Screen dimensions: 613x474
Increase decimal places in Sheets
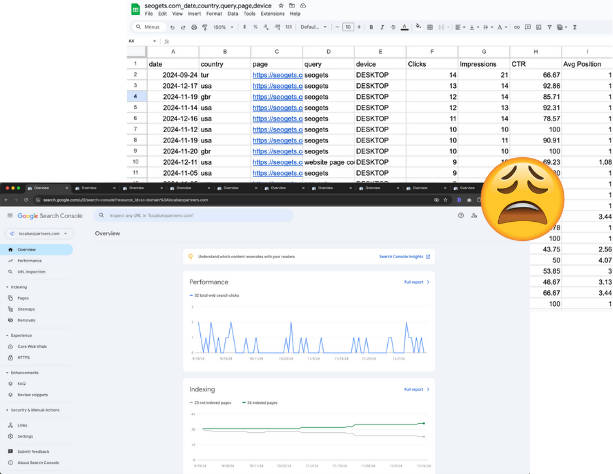coord(277,27)
